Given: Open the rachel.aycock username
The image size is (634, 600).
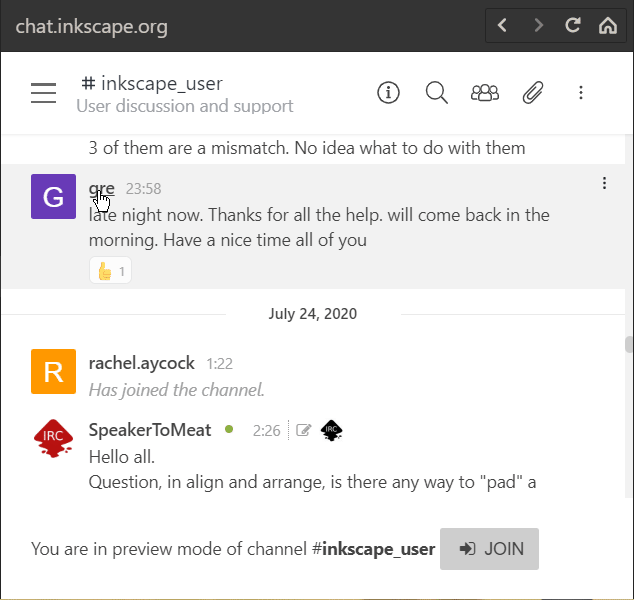Looking at the screenshot, I should pyautogui.click(x=142, y=363).
